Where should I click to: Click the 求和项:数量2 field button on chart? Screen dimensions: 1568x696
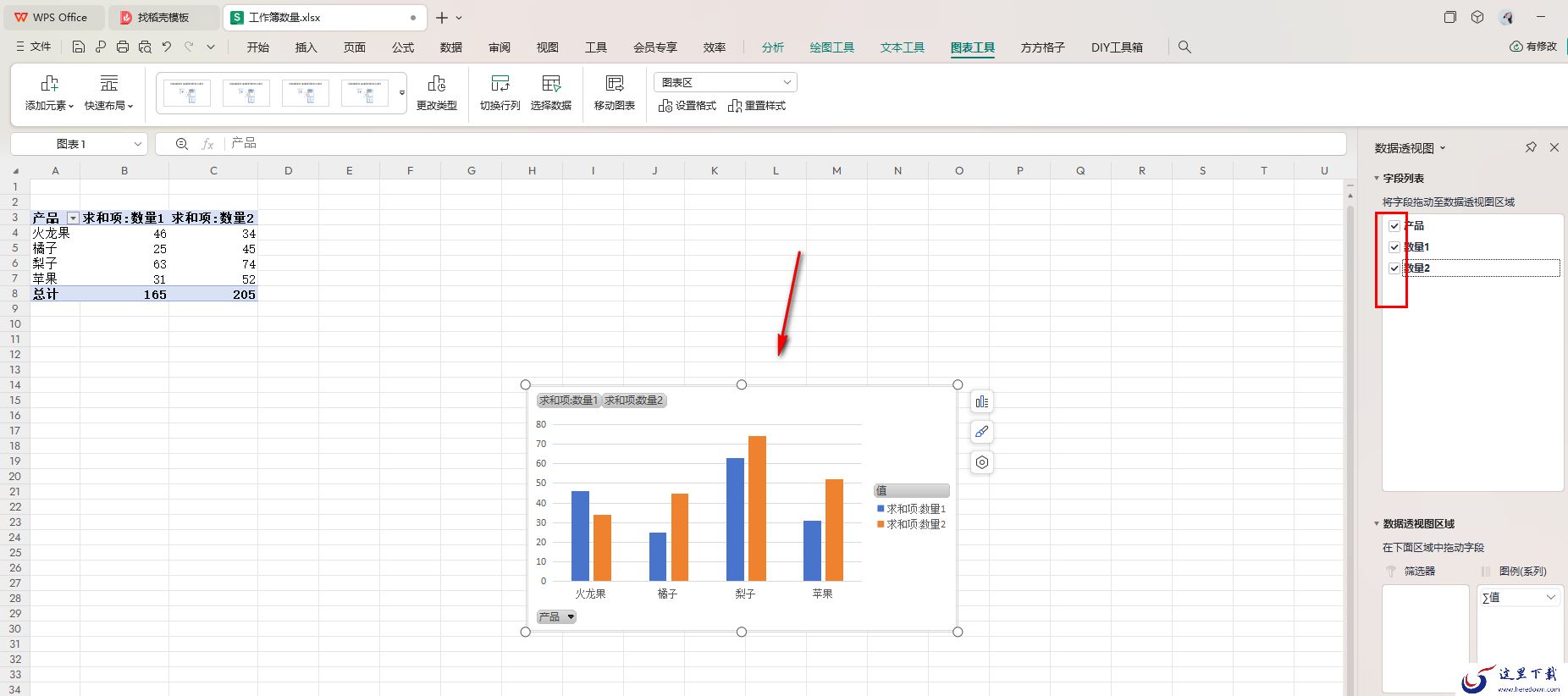pyautogui.click(x=634, y=400)
